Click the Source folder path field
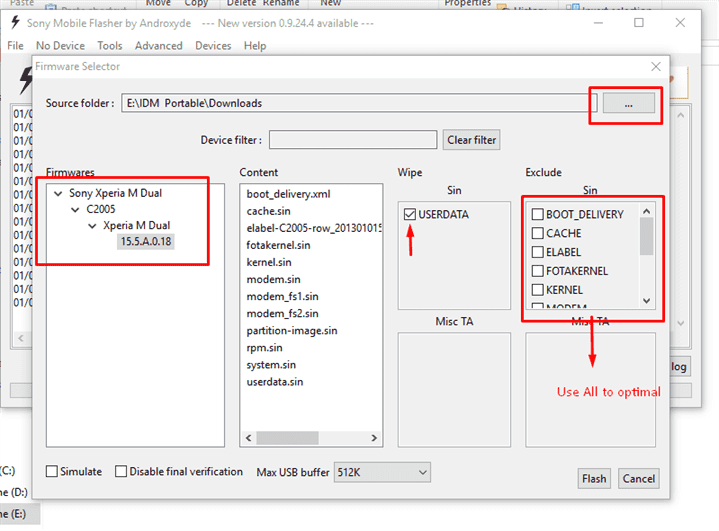719x531 pixels. coord(359,103)
